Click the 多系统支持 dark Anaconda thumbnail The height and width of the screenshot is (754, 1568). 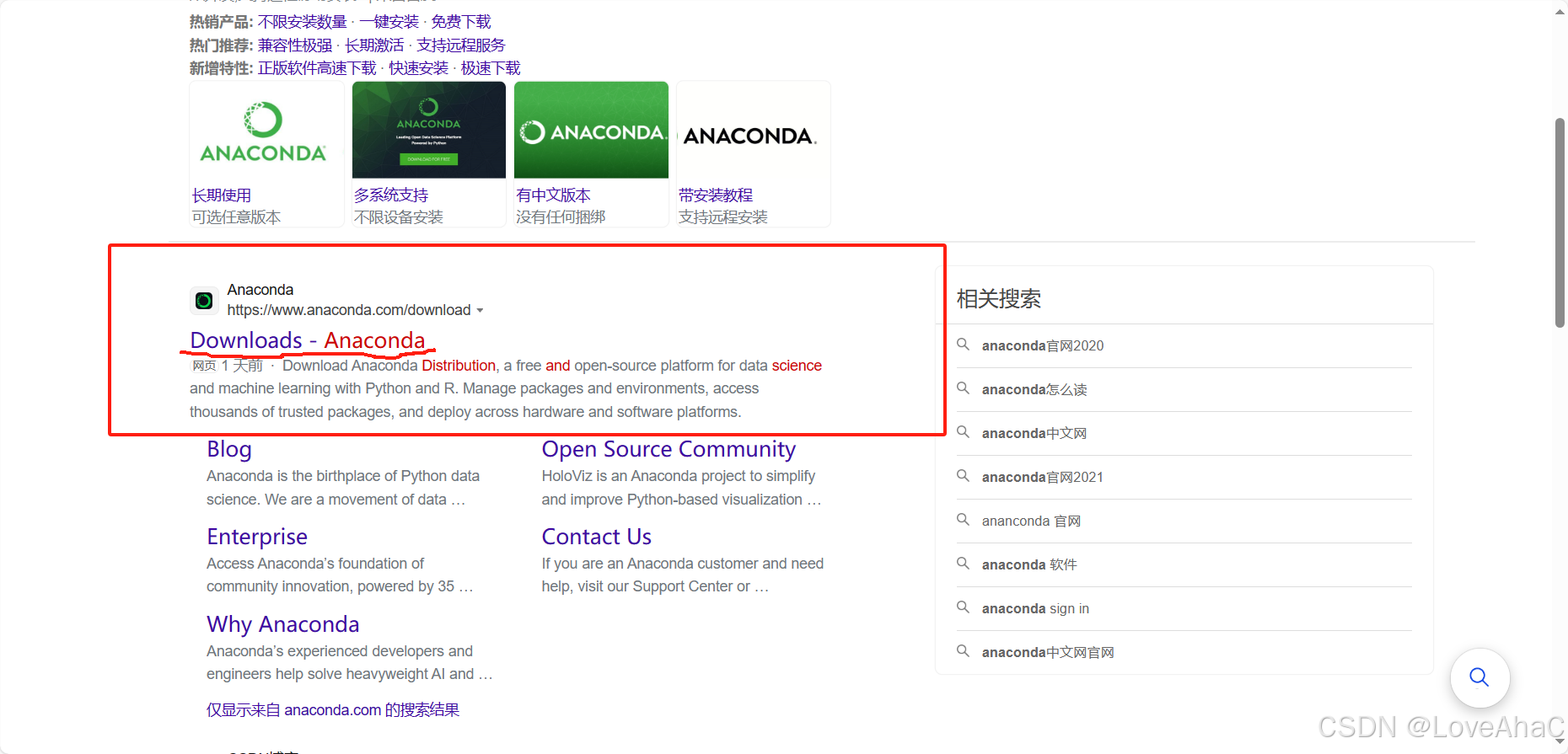[429, 131]
